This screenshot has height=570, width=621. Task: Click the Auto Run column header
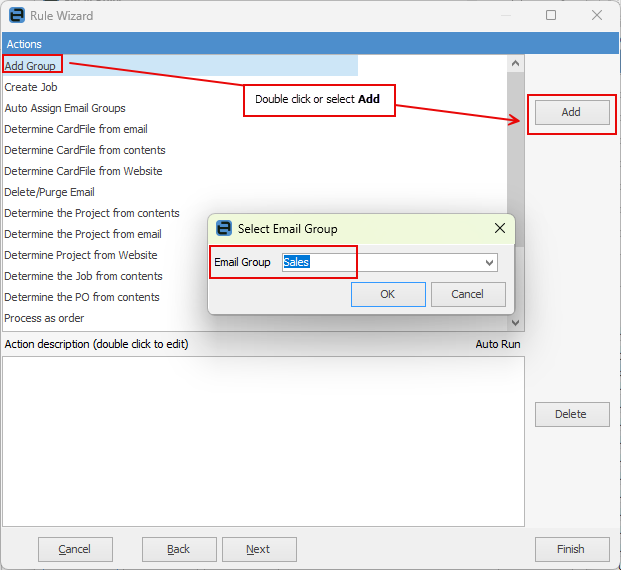(x=498, y=344)
